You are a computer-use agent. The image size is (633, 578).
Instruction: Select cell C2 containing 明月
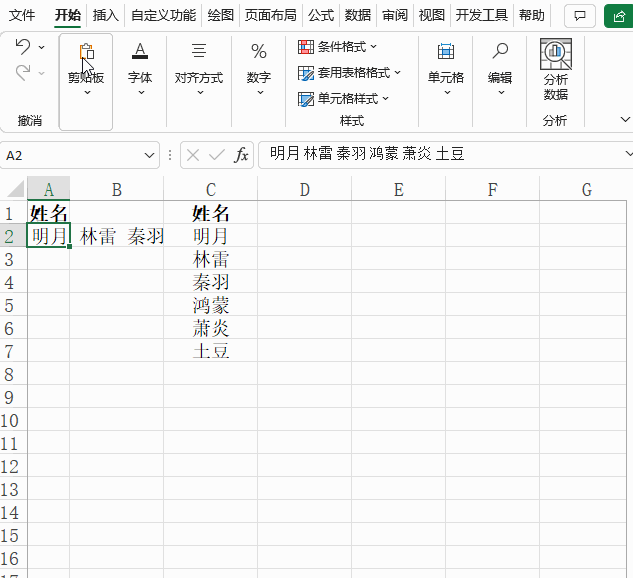pyautogui.click(x=211, y=236)
